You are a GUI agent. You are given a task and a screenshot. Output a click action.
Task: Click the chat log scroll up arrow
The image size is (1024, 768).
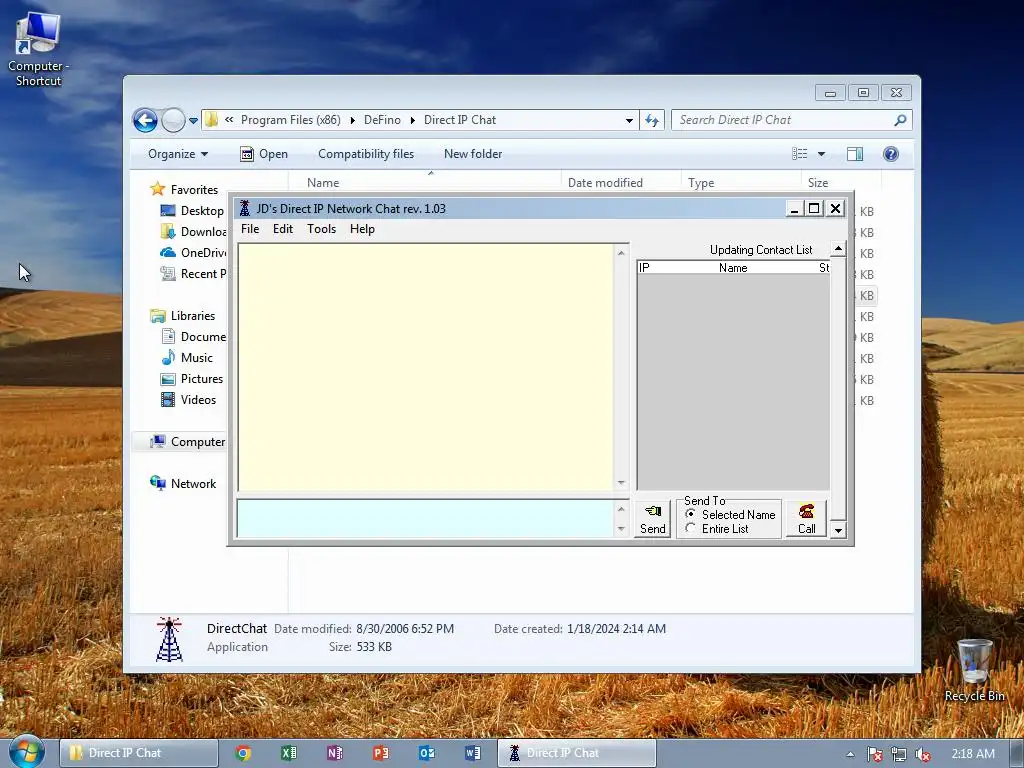click(x=621, y=253)
